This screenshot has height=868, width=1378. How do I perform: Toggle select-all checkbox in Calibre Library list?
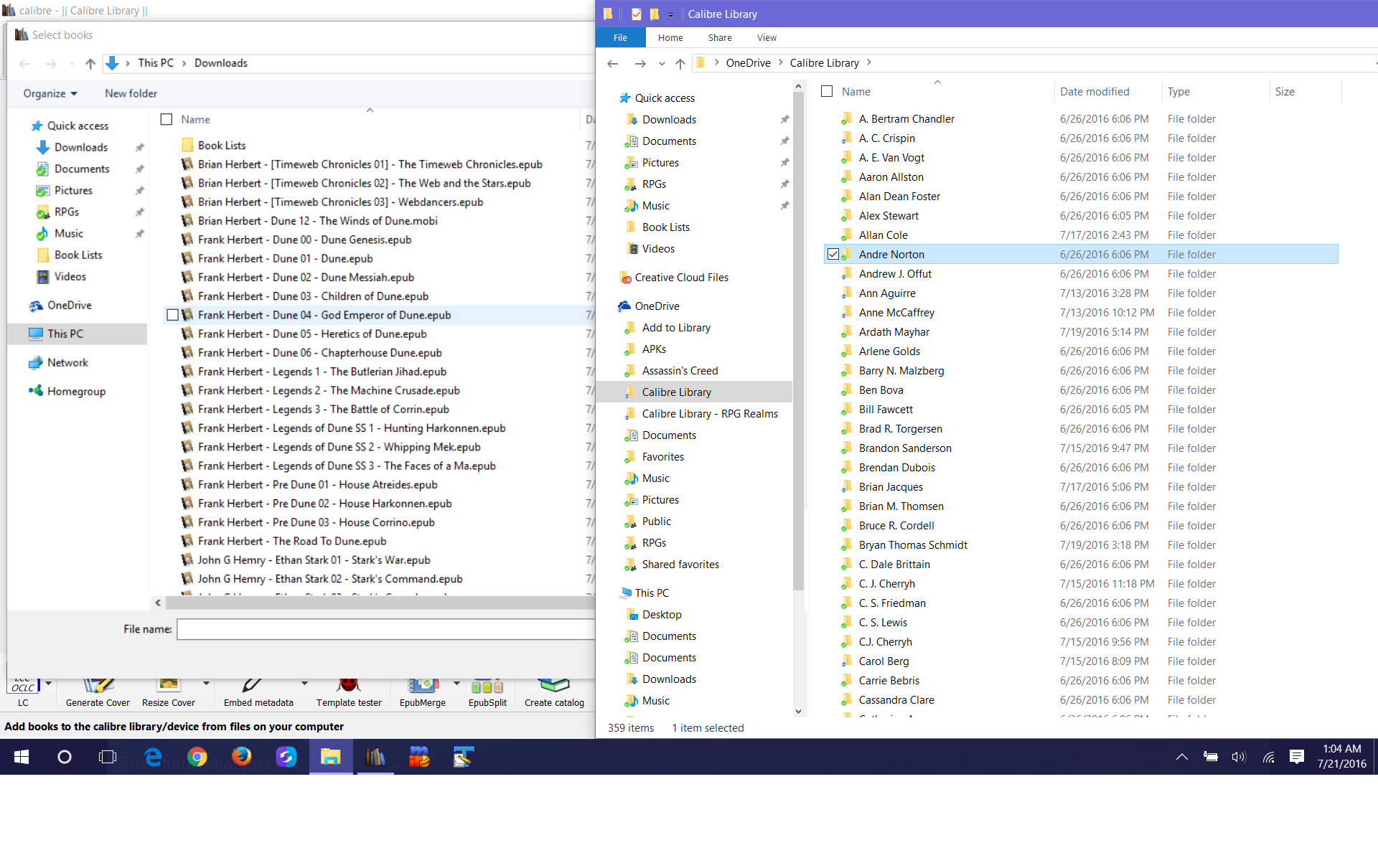coord(827,92)
